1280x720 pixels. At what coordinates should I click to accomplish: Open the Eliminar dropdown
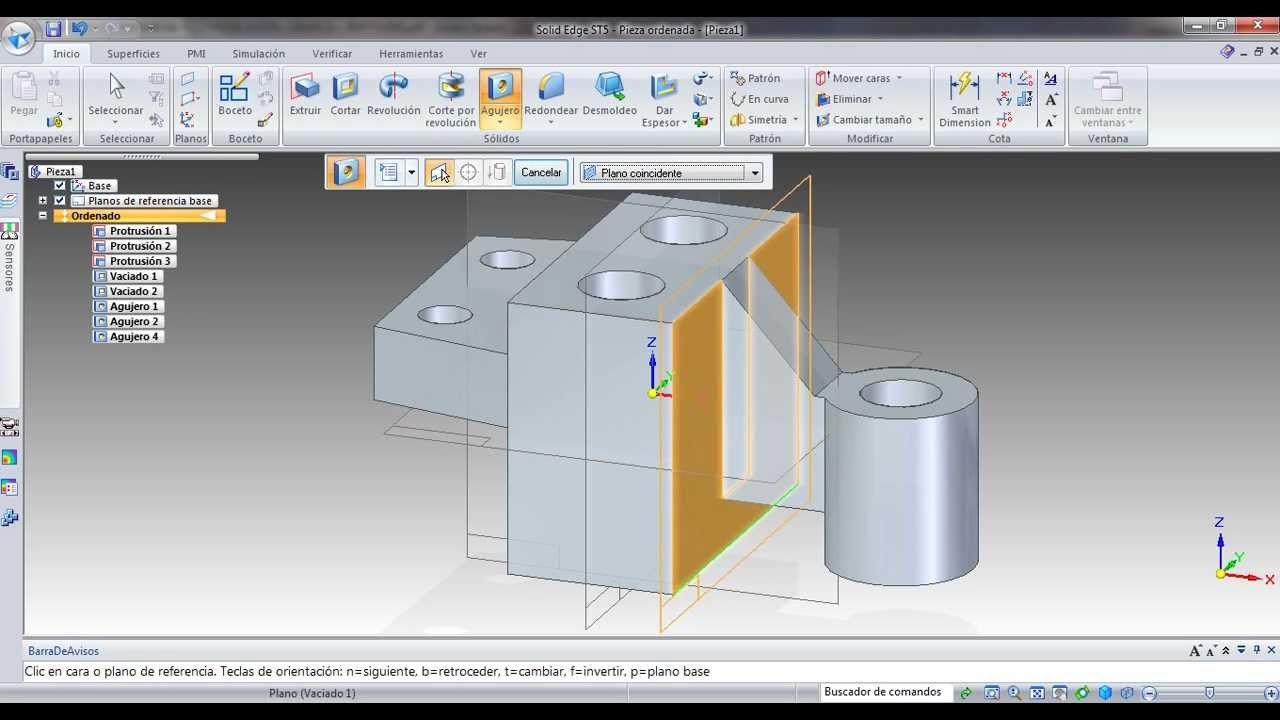[880, 99]
